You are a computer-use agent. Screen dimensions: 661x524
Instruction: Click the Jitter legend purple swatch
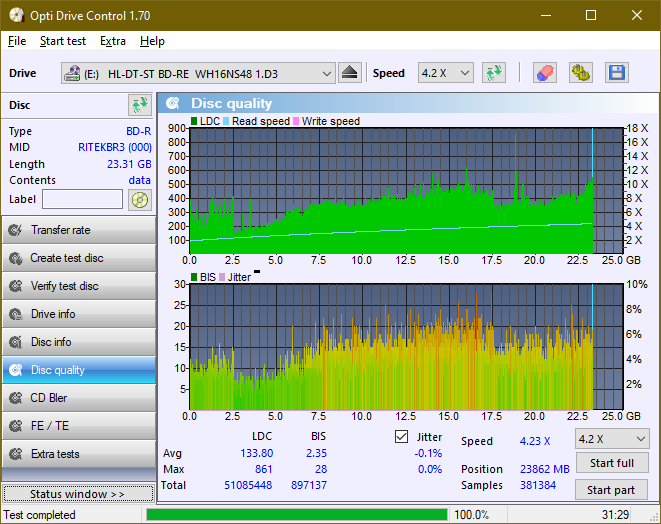click(x=222, y=277)
